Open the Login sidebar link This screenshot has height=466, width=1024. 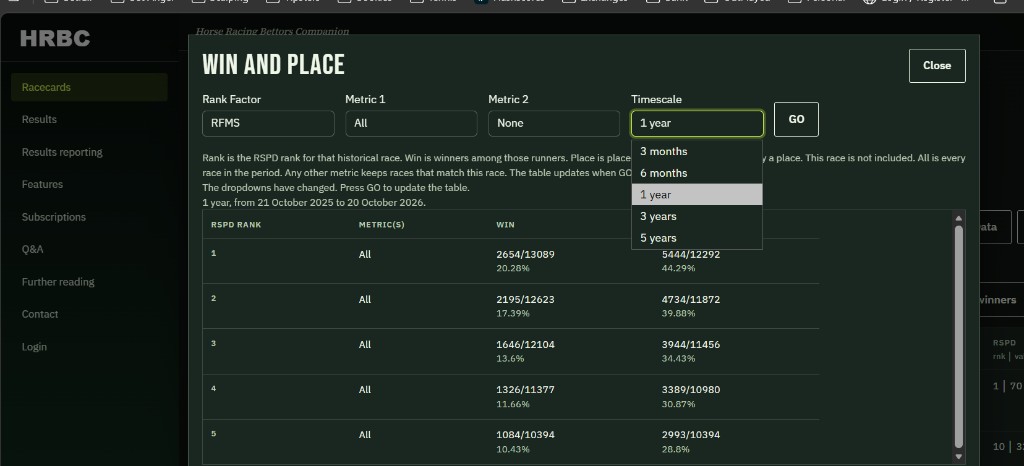tap(34, 347)
